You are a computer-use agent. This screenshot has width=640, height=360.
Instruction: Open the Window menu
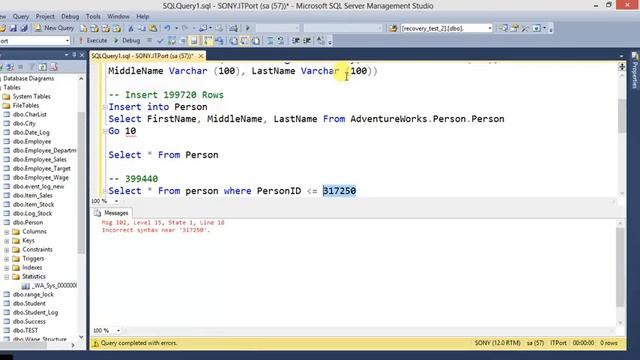coord(118,16)
